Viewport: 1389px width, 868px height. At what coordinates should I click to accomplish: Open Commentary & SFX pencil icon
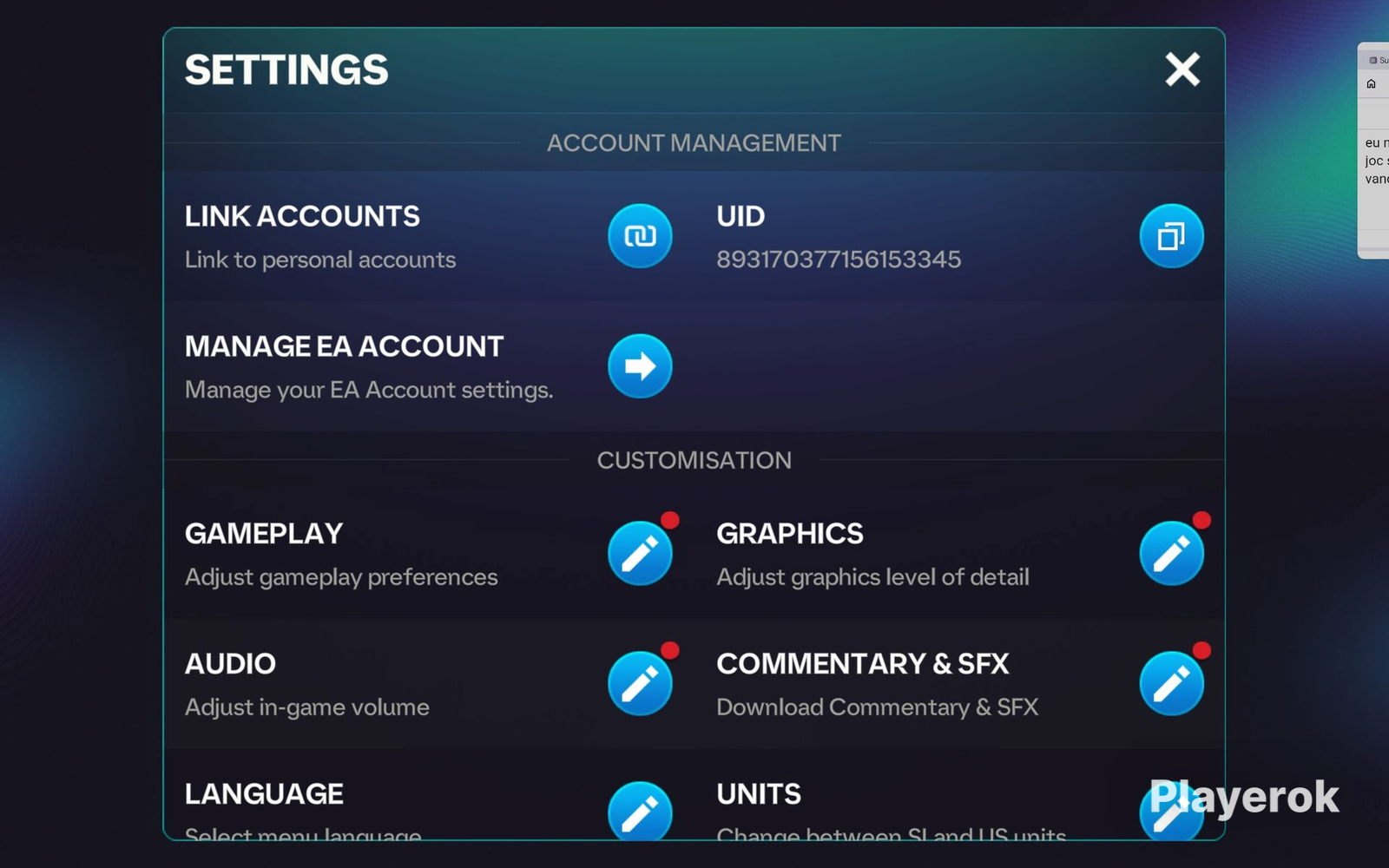(1171, 684)
